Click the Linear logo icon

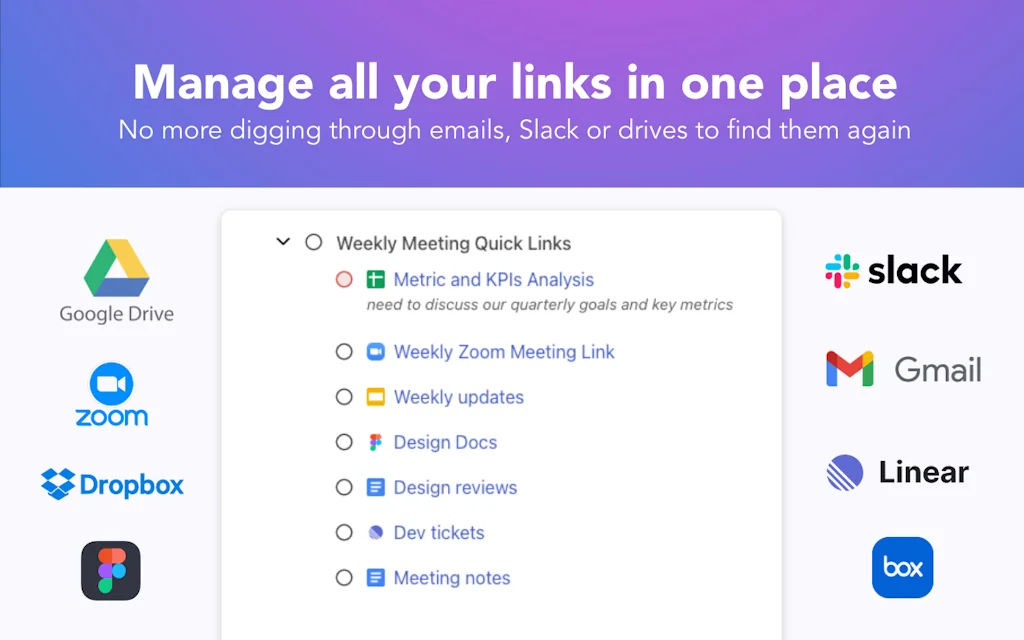point(845,472)
